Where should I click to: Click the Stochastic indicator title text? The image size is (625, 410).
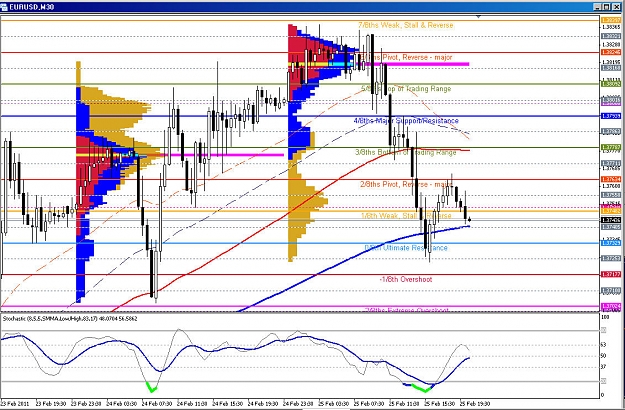coord(70,319)
